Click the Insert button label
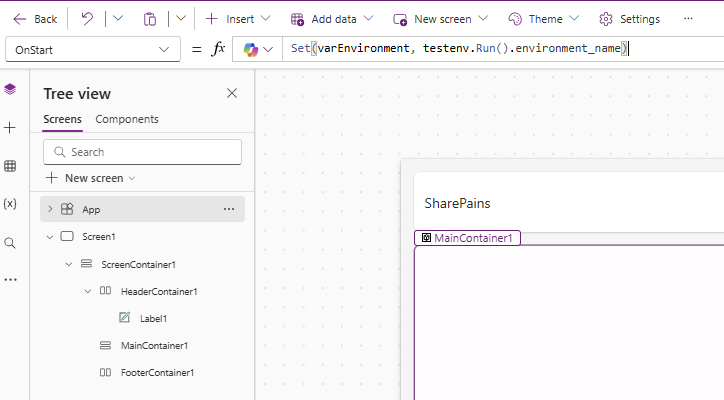This screenshot has height=400, width=724. (240, 19)
